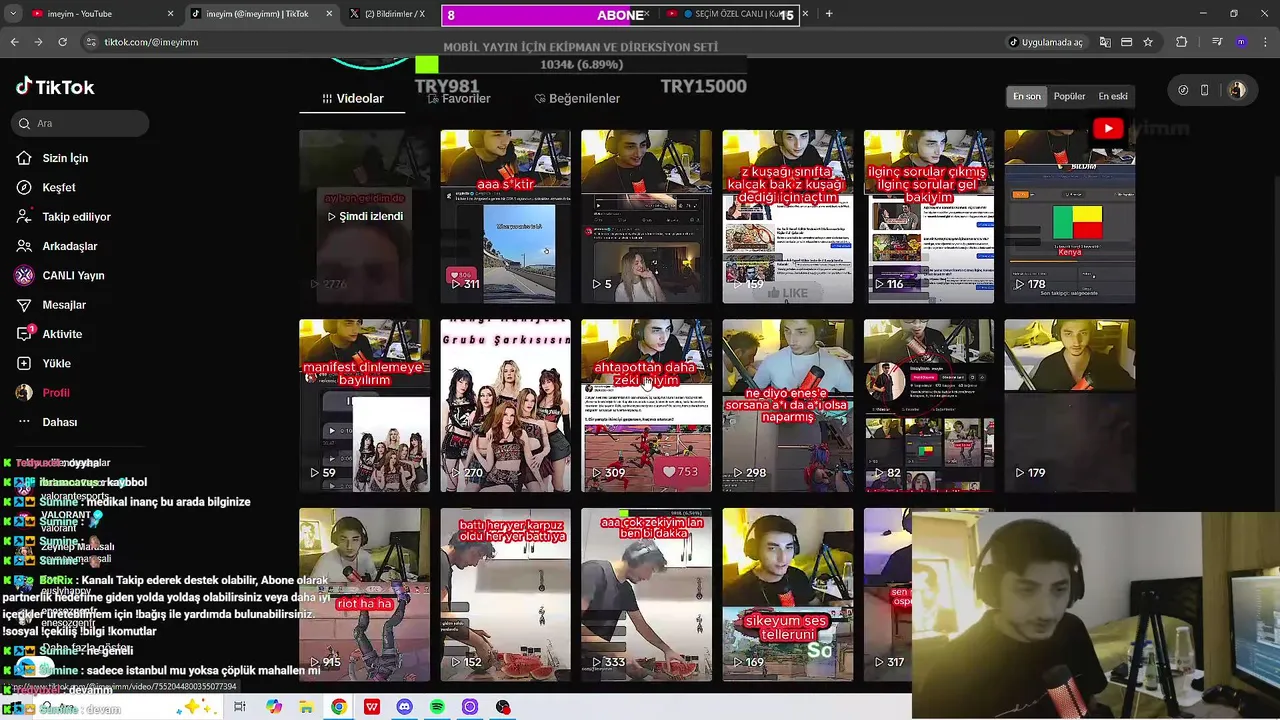Open Mesajlar

click(64, 305)
